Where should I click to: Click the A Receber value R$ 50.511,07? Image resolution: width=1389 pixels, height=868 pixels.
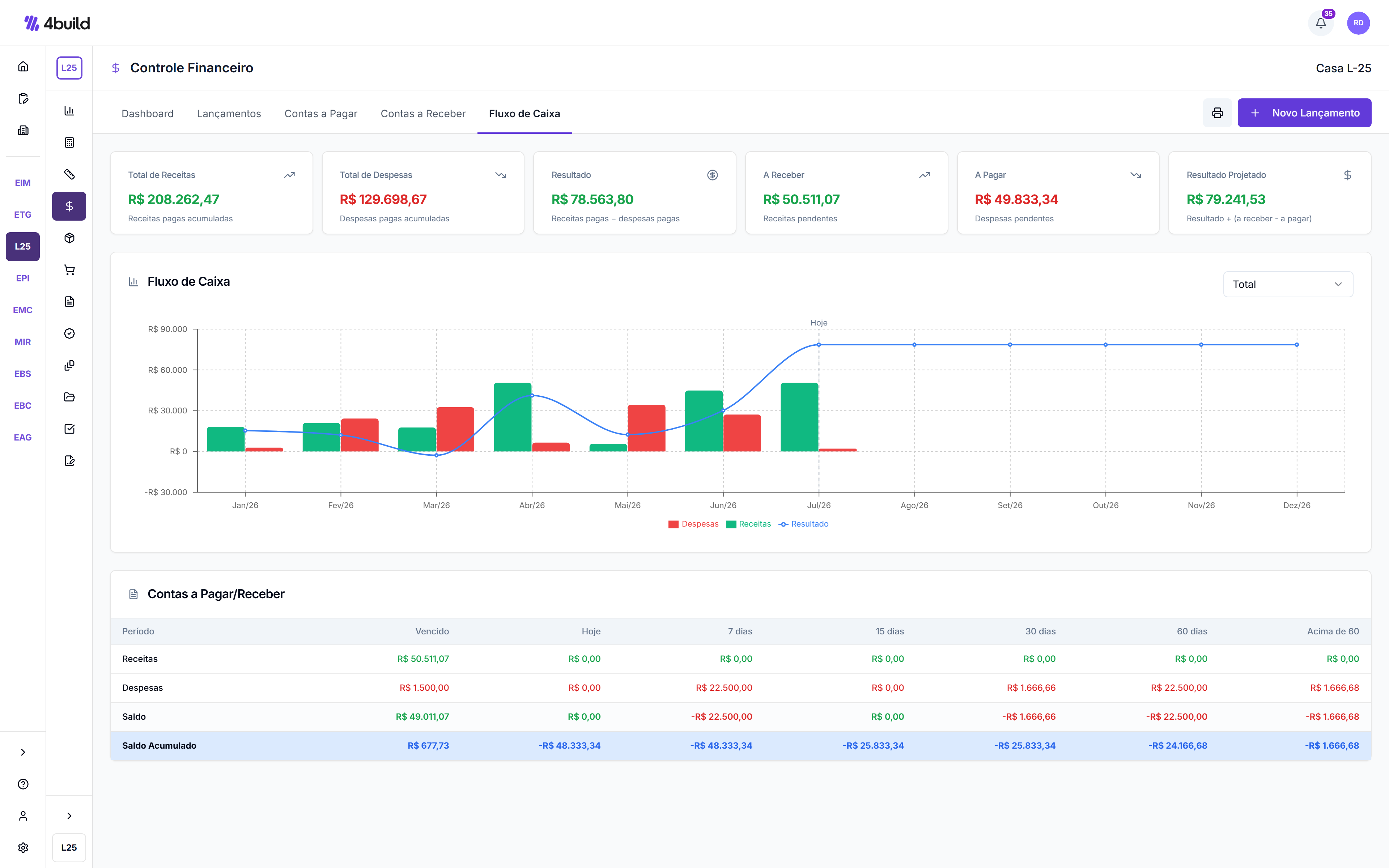pos(801,199)
